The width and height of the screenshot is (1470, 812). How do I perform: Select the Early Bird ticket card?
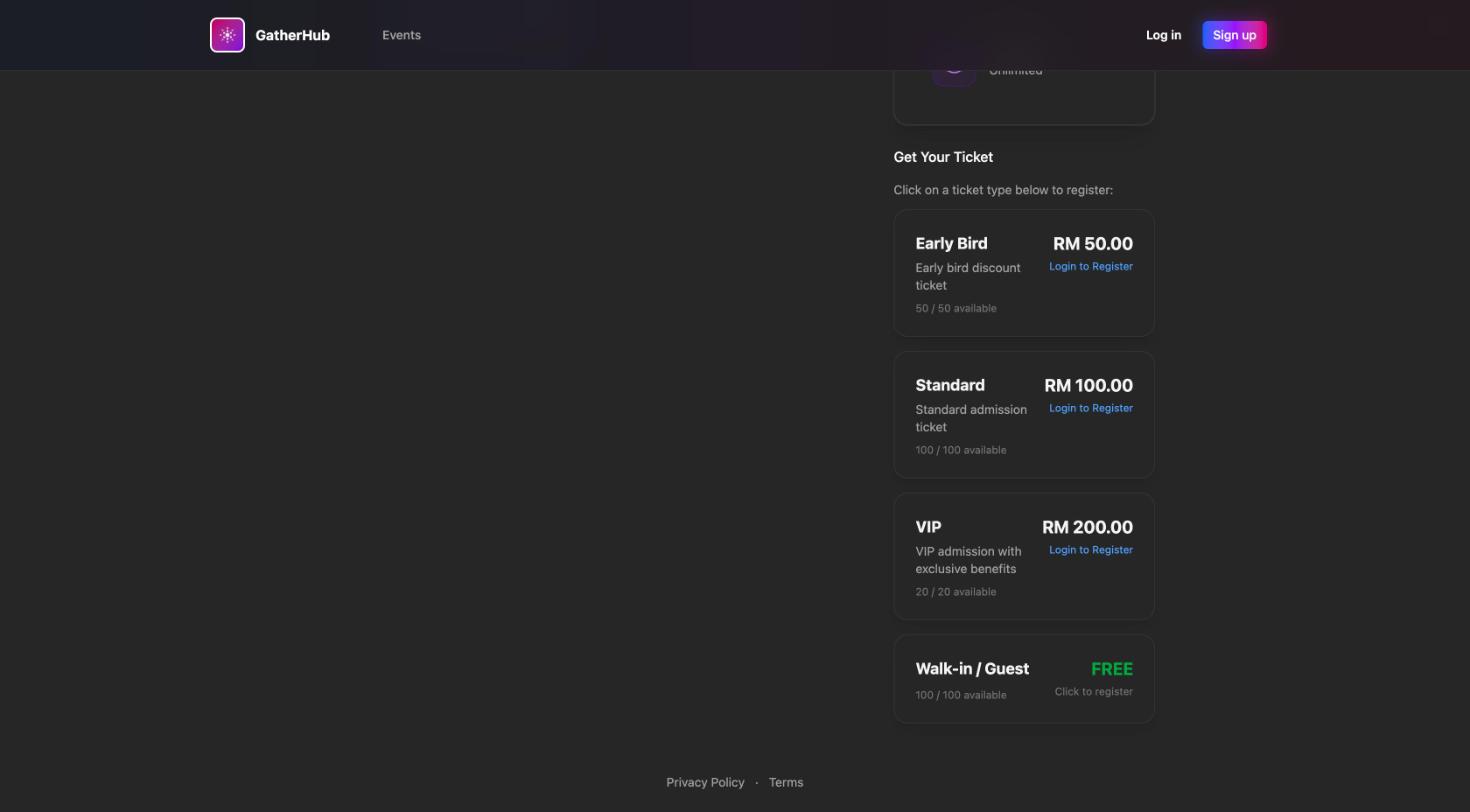coord(1024,273)
